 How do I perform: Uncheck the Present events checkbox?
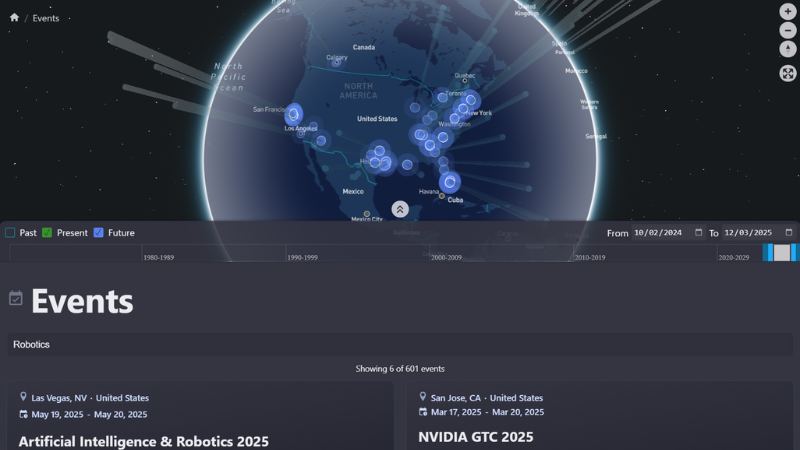pyautogui.click(x=47, y=233)
